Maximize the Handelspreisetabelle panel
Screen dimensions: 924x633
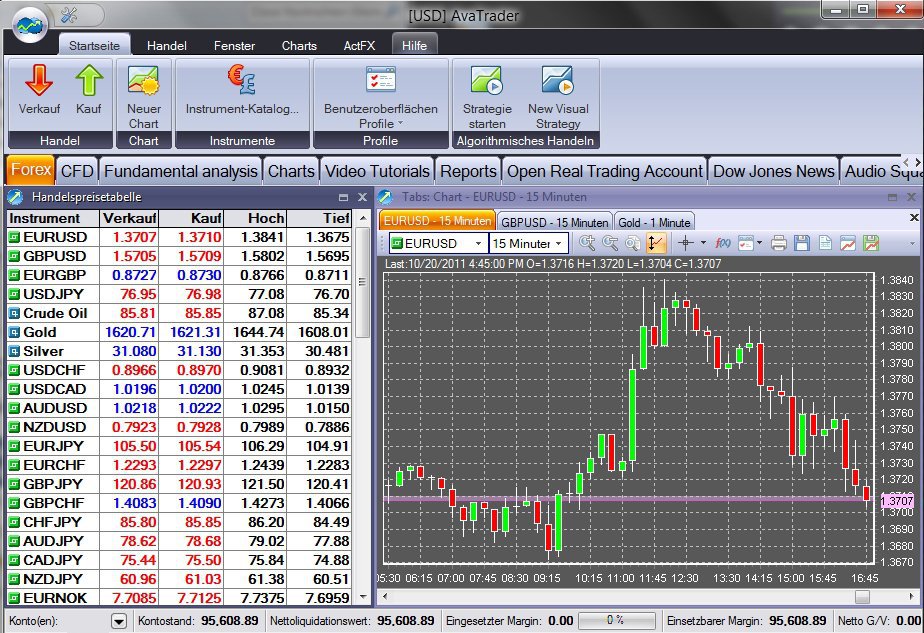pos(344,197)
